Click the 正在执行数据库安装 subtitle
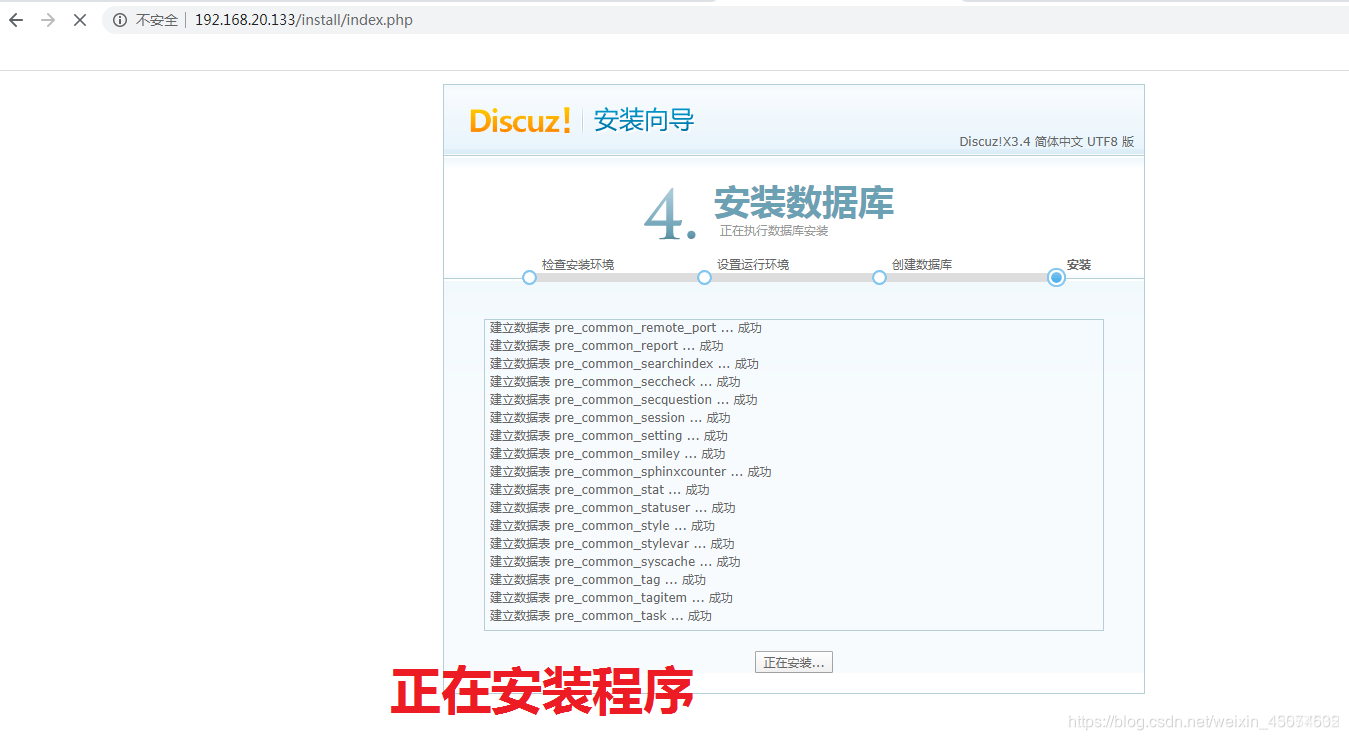This screenshot has height=740, width=1349. click(774, 231)
